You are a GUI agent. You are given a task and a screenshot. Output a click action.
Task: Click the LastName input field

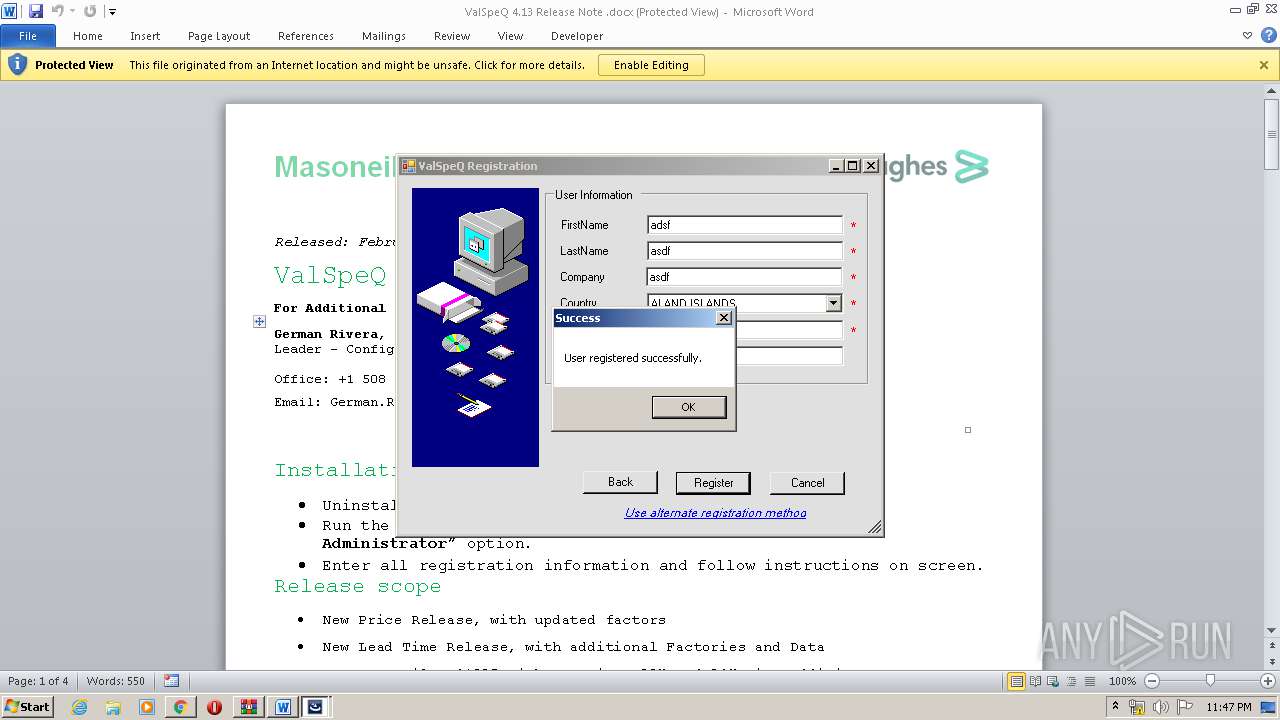(745, 251)
